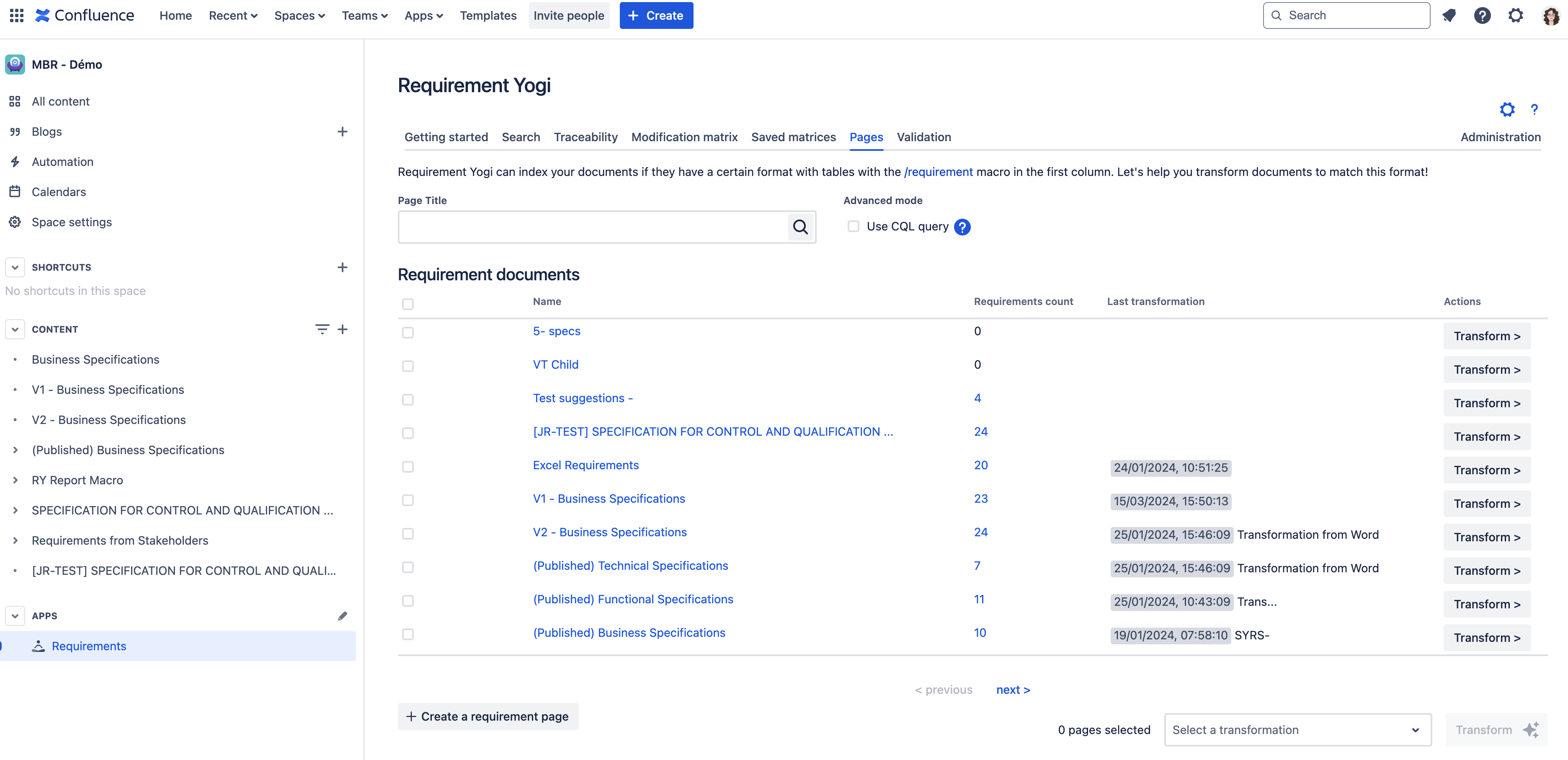Click the Invite people button
The width and height of the screenshot is (1568, 760).
pyautogui.click(x=568, y=15)
